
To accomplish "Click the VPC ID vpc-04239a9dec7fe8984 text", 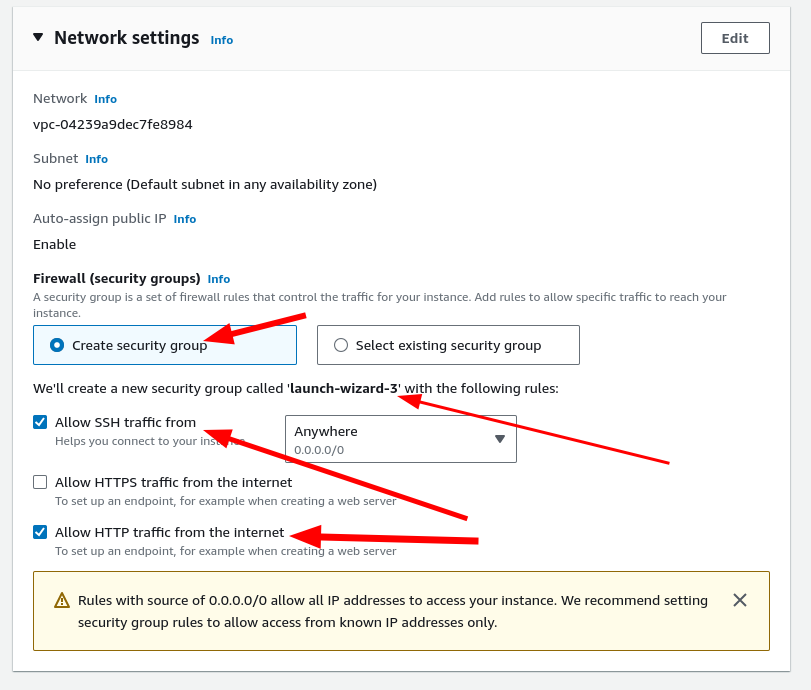I will 113,125.
